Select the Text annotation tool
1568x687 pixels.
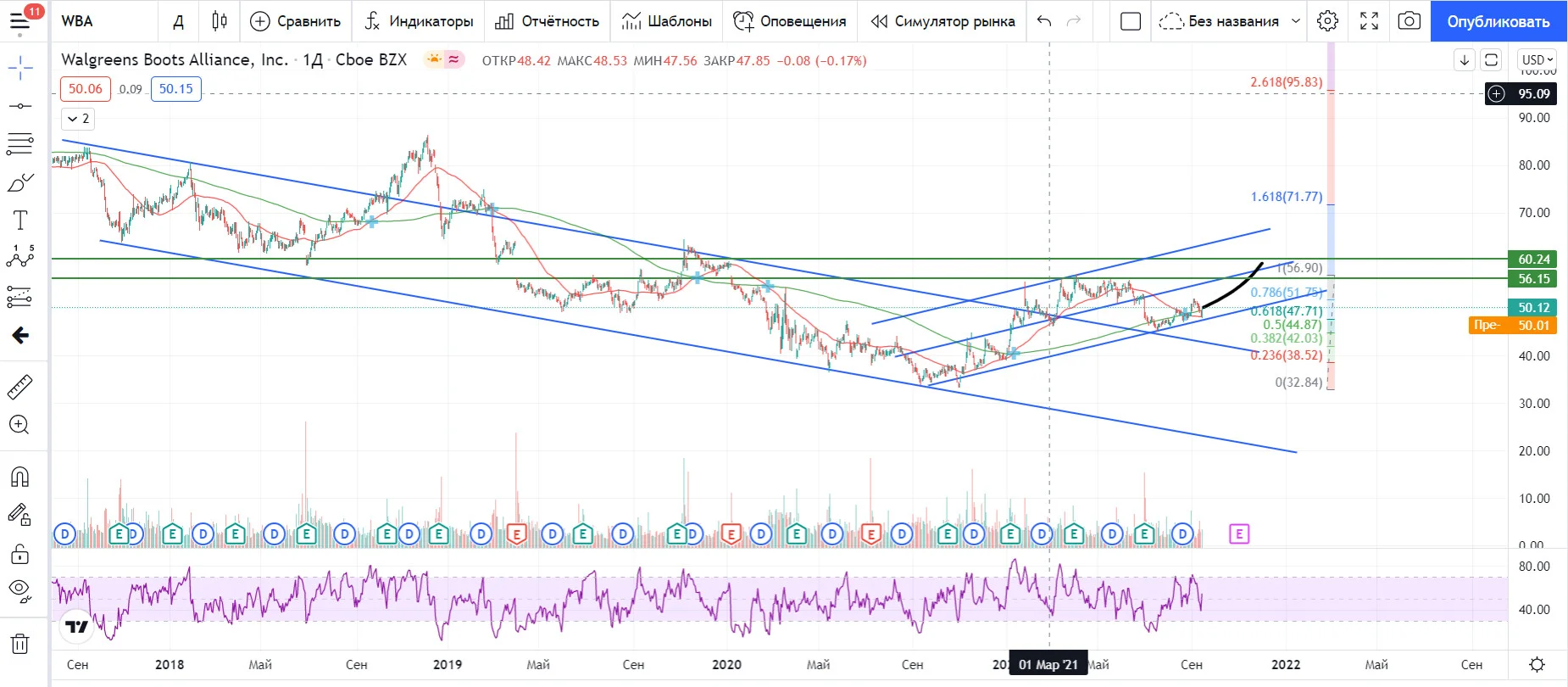coord(20,221)
